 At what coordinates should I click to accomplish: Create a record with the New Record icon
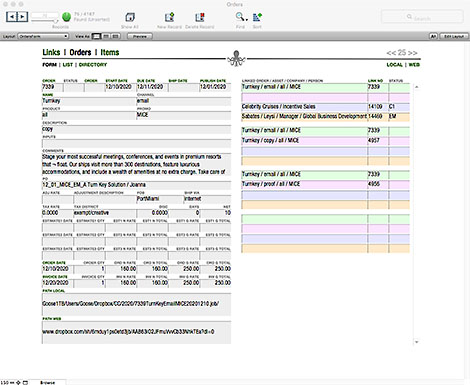tap(169, 17)
